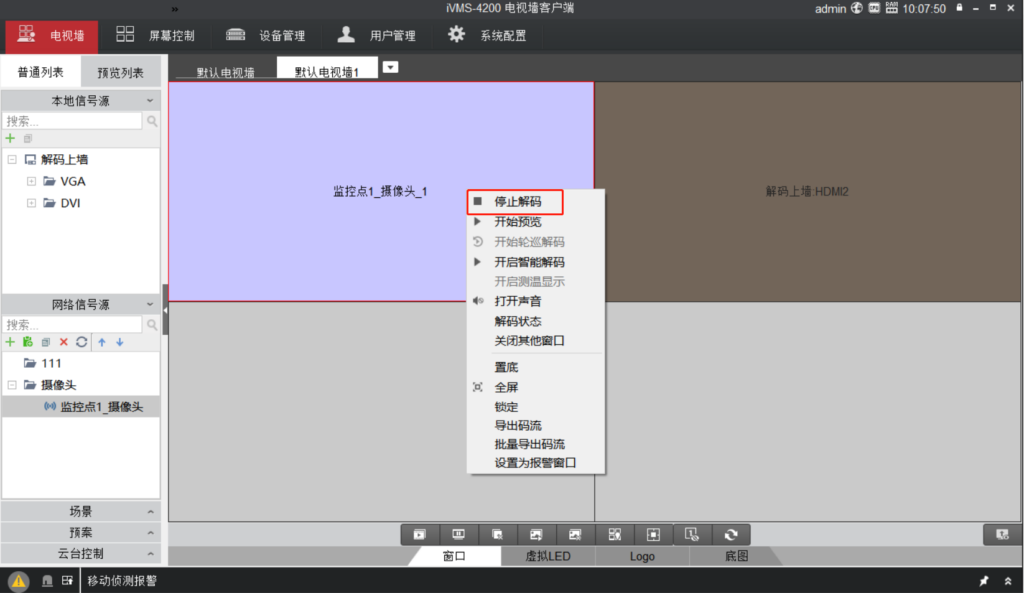The image size is (1024, 593).
Task: Click the blue move-down arrow icon
Action: point(119,342)
